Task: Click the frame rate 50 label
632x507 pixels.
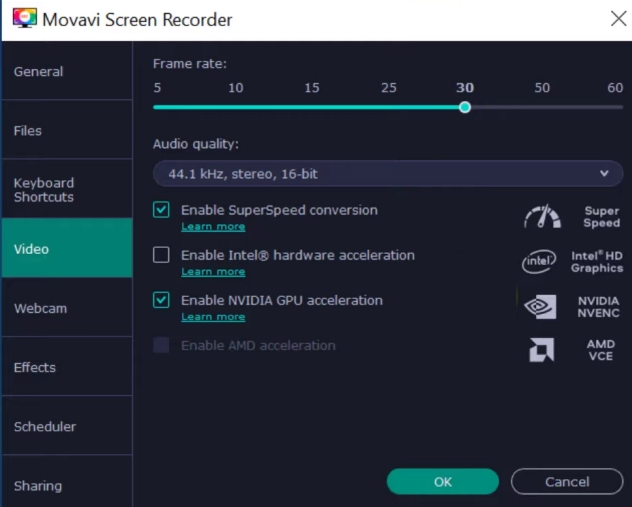Action: [542, 87]
